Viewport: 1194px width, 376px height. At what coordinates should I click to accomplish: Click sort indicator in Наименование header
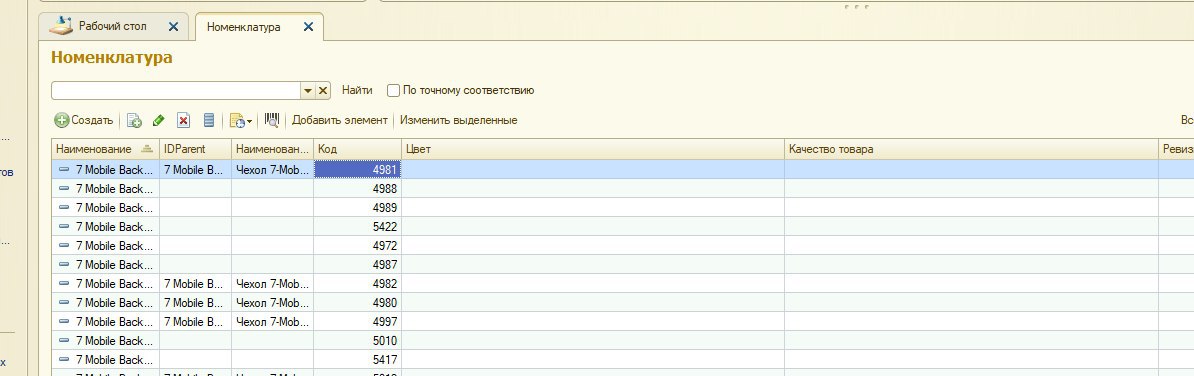point(147,149)
